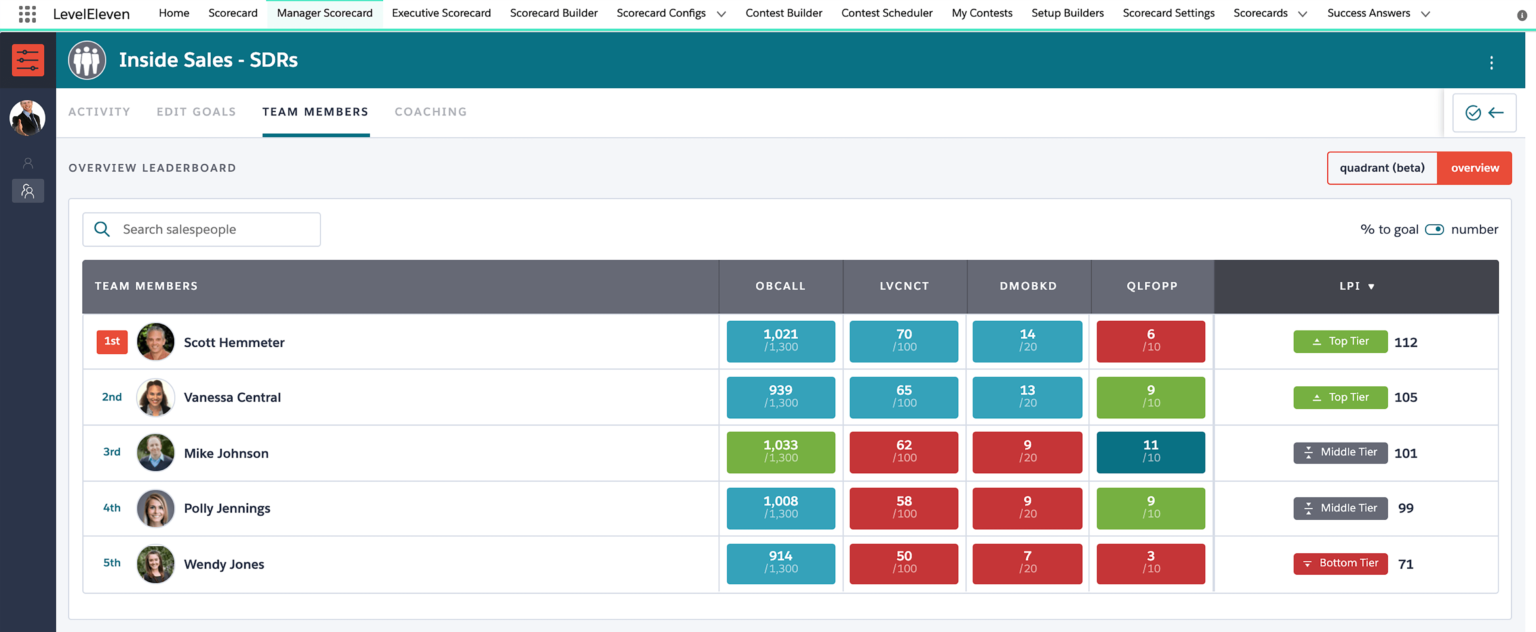Viewport: 1536px width, 632px height.
Task: Open the Contest Scheduler menu item
Action: pos(886,13)
